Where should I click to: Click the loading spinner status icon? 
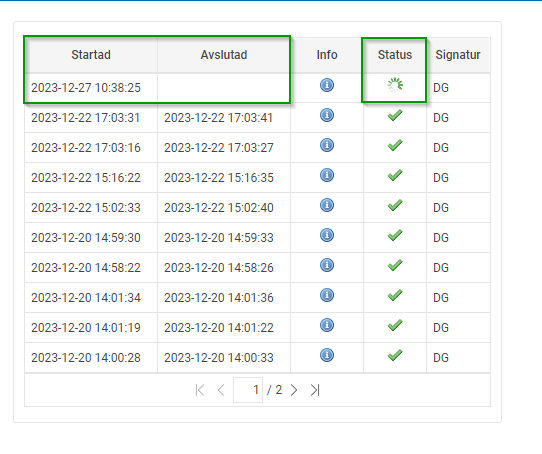pos(395,85)
